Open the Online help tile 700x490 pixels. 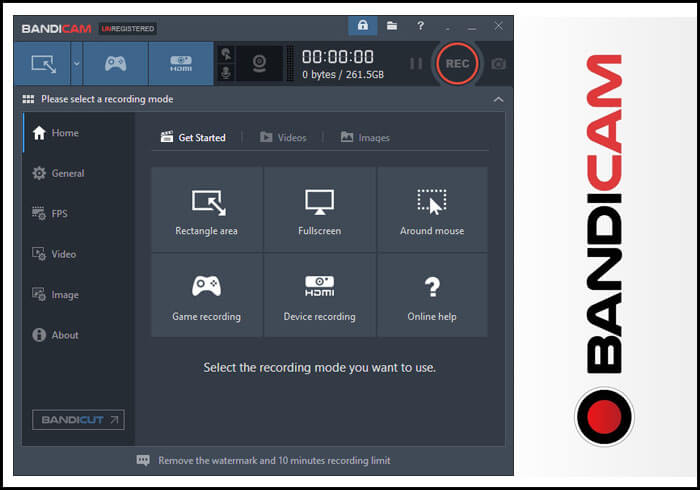(x=432, y=295)
